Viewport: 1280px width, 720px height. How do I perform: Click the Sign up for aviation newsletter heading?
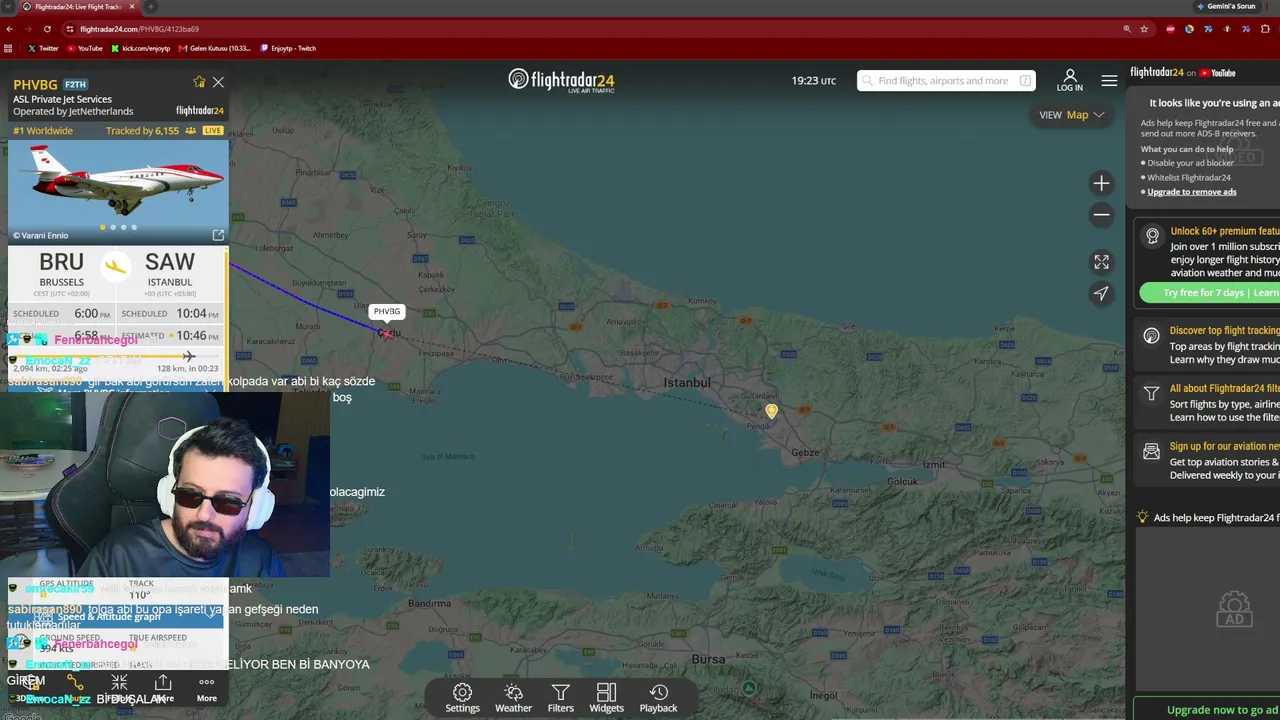[x=1225, y=447]
